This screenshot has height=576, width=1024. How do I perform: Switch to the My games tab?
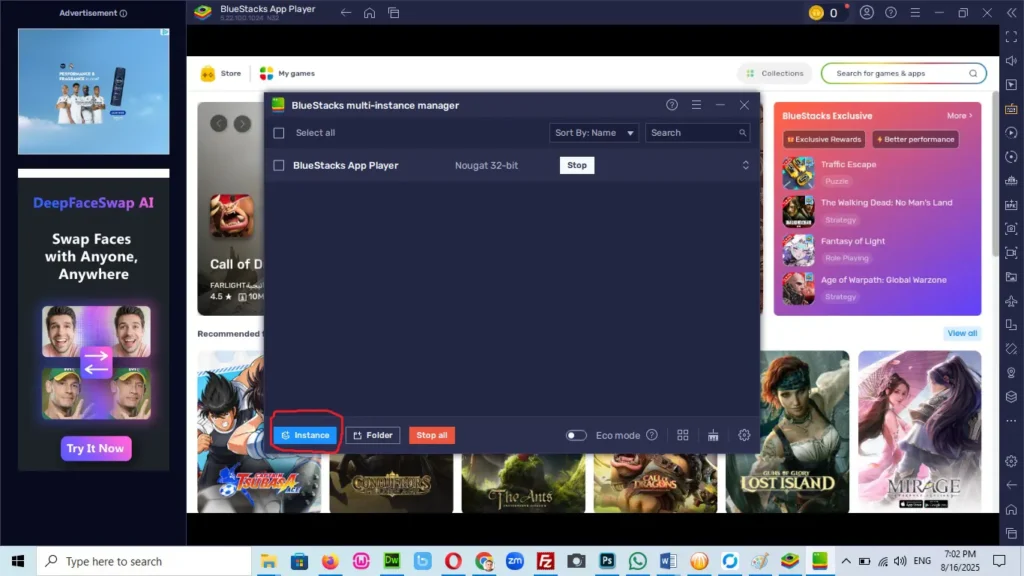tap(287, 73)
